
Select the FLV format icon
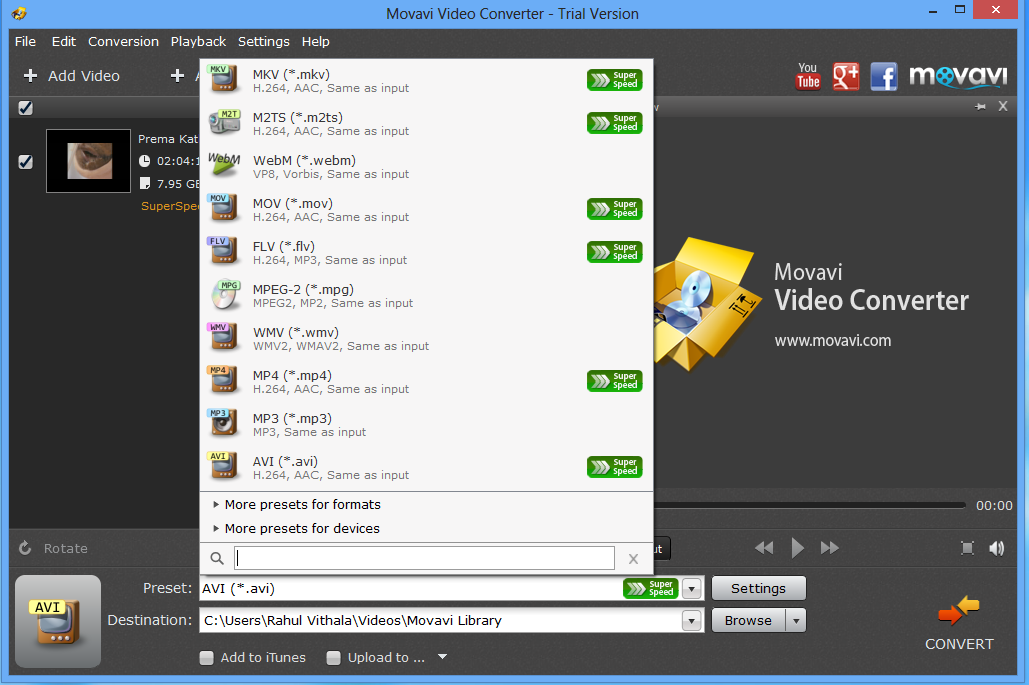click(223, 251)
